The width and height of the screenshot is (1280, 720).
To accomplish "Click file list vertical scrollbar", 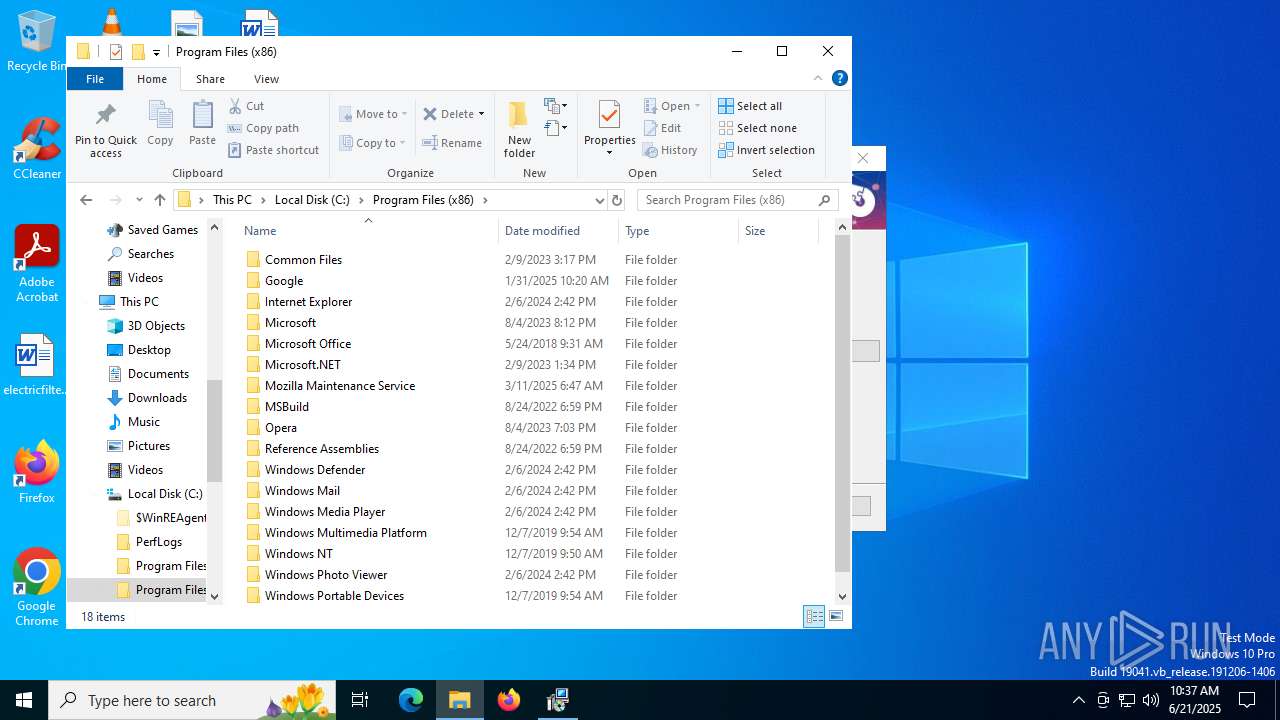I will pyautogui.click(x=842, y=404).
